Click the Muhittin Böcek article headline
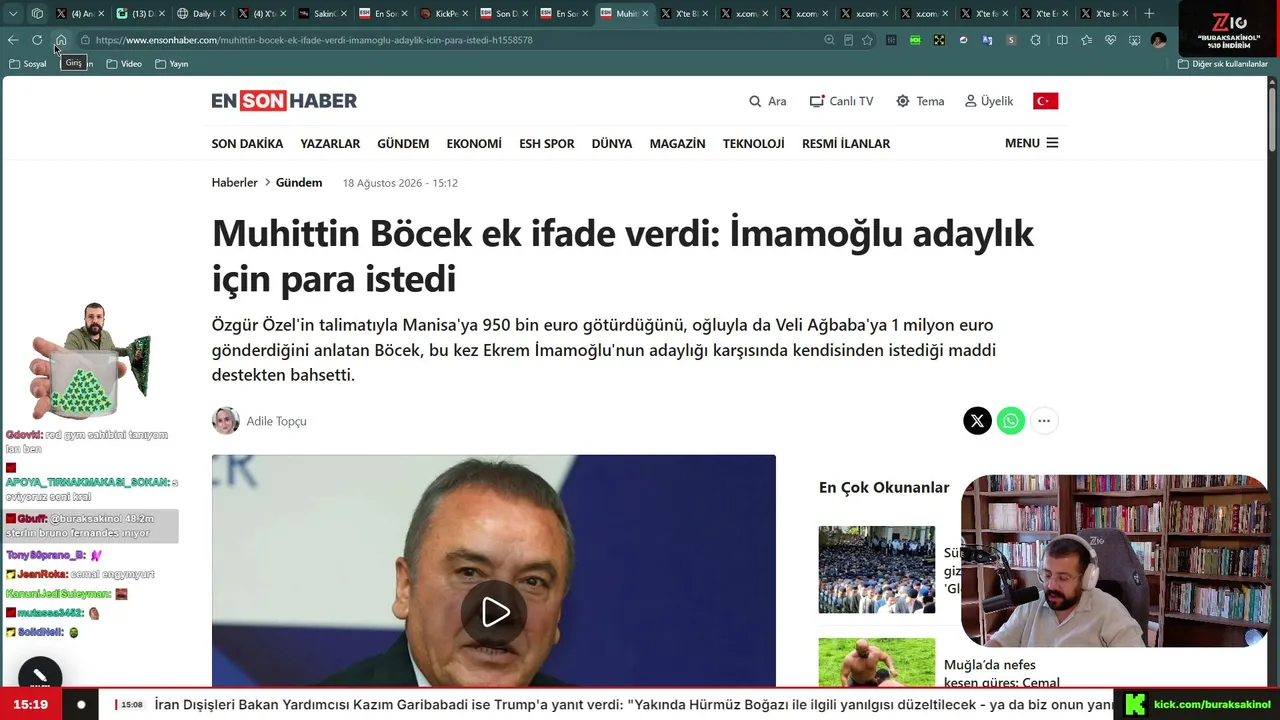The image size is (1280, 720). click(x=623, y=256)
